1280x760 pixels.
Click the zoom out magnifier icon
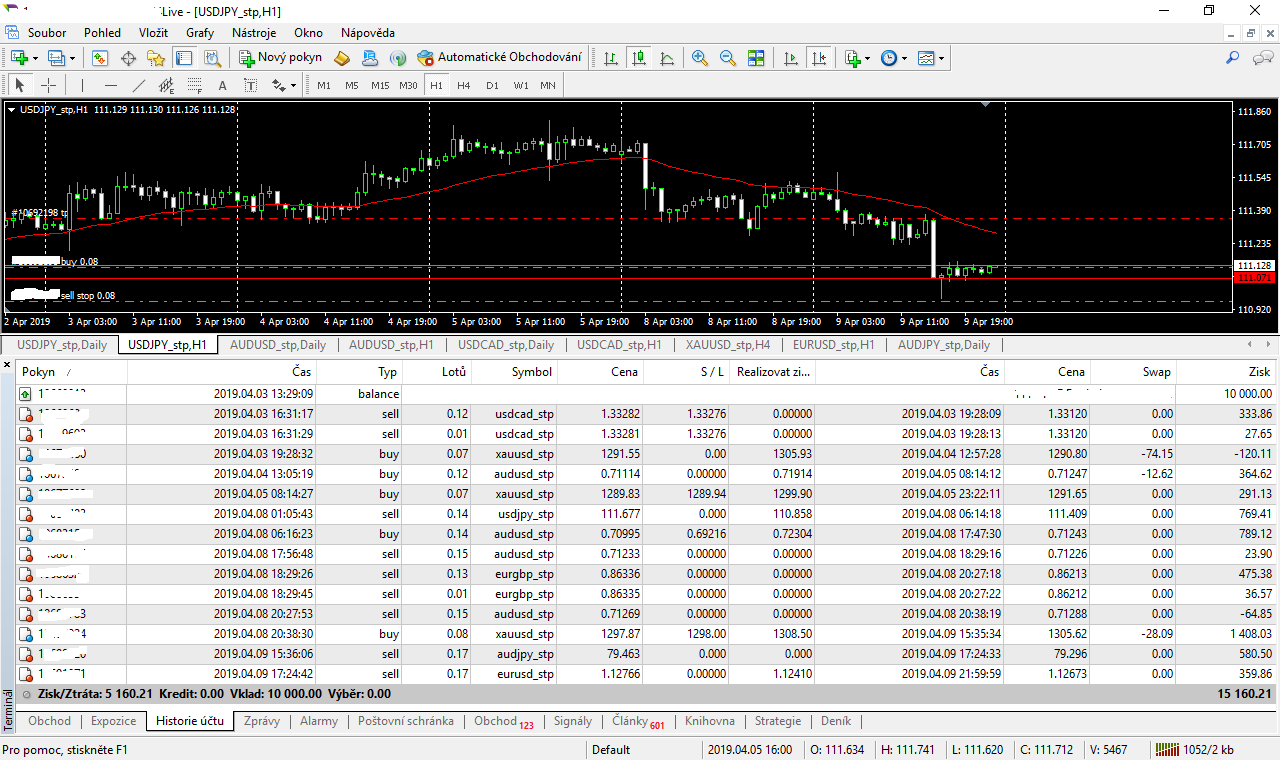(x=727, y=58)
